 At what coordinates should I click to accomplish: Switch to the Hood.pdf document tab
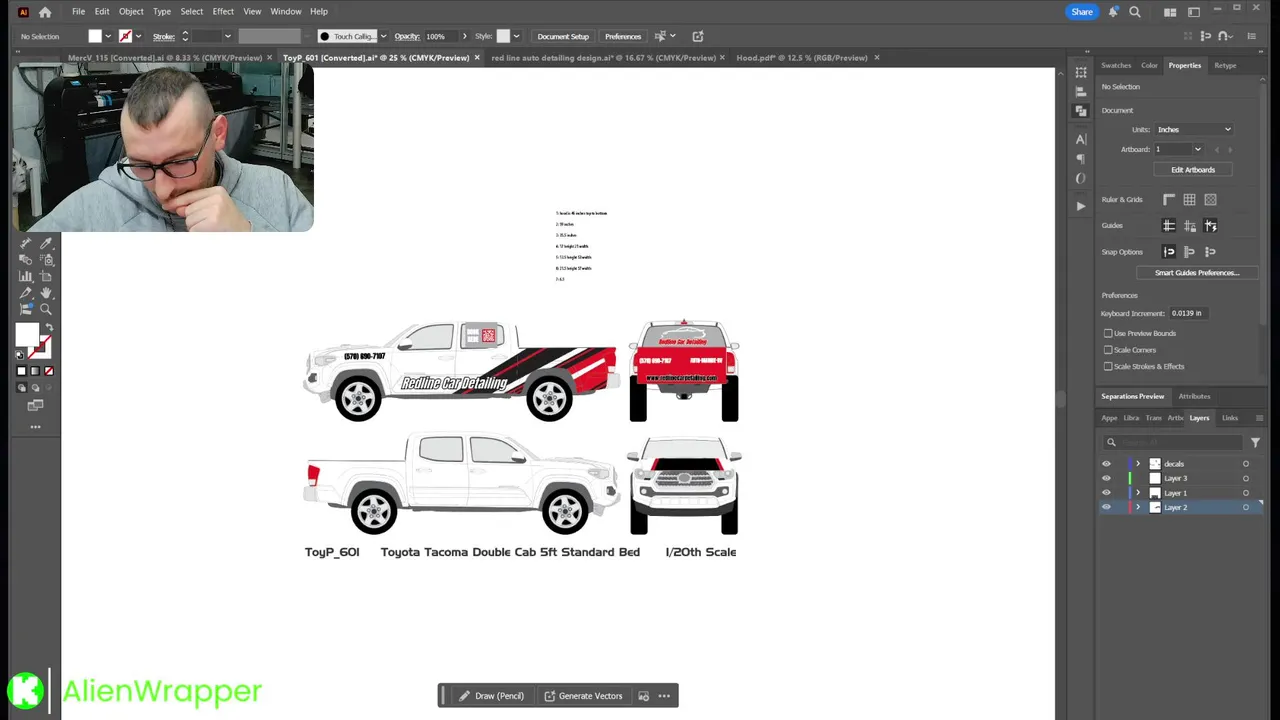coord(802,58)
